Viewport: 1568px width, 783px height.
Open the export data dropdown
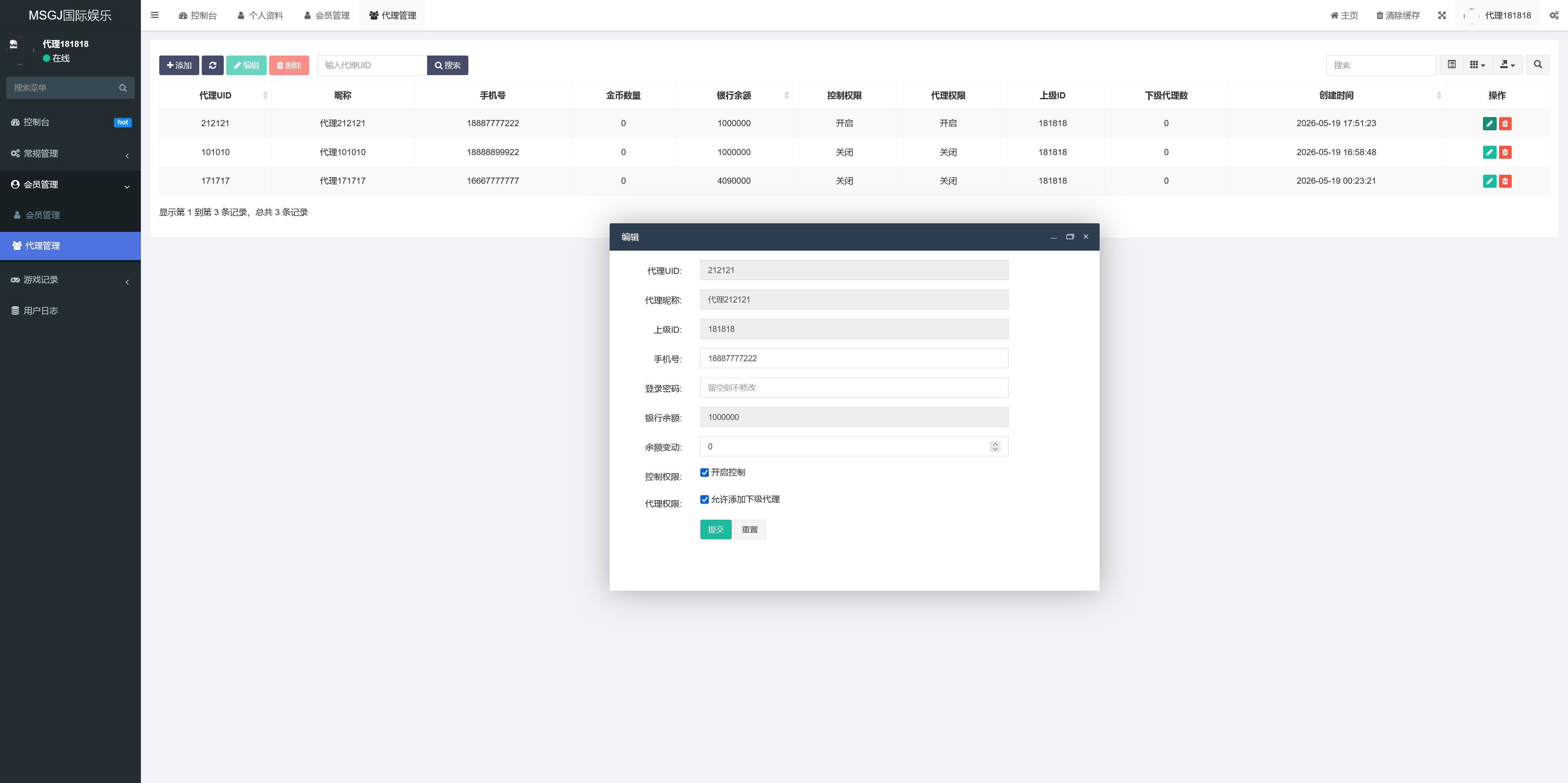coord(1507,65)
